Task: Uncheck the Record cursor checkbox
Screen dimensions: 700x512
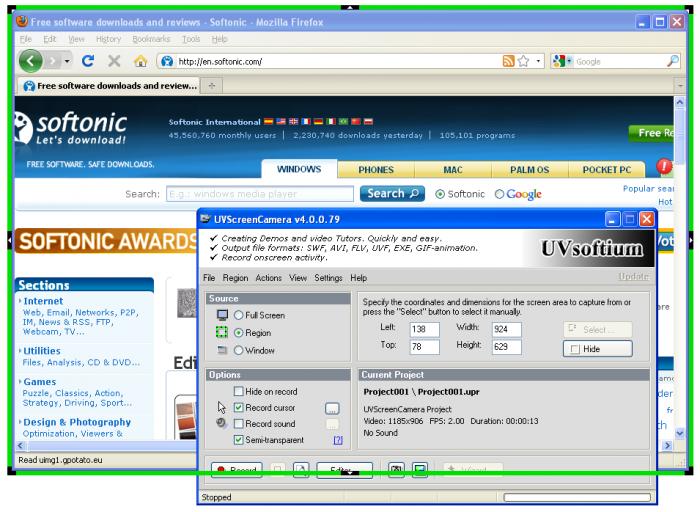Action: tap(239, 408)
